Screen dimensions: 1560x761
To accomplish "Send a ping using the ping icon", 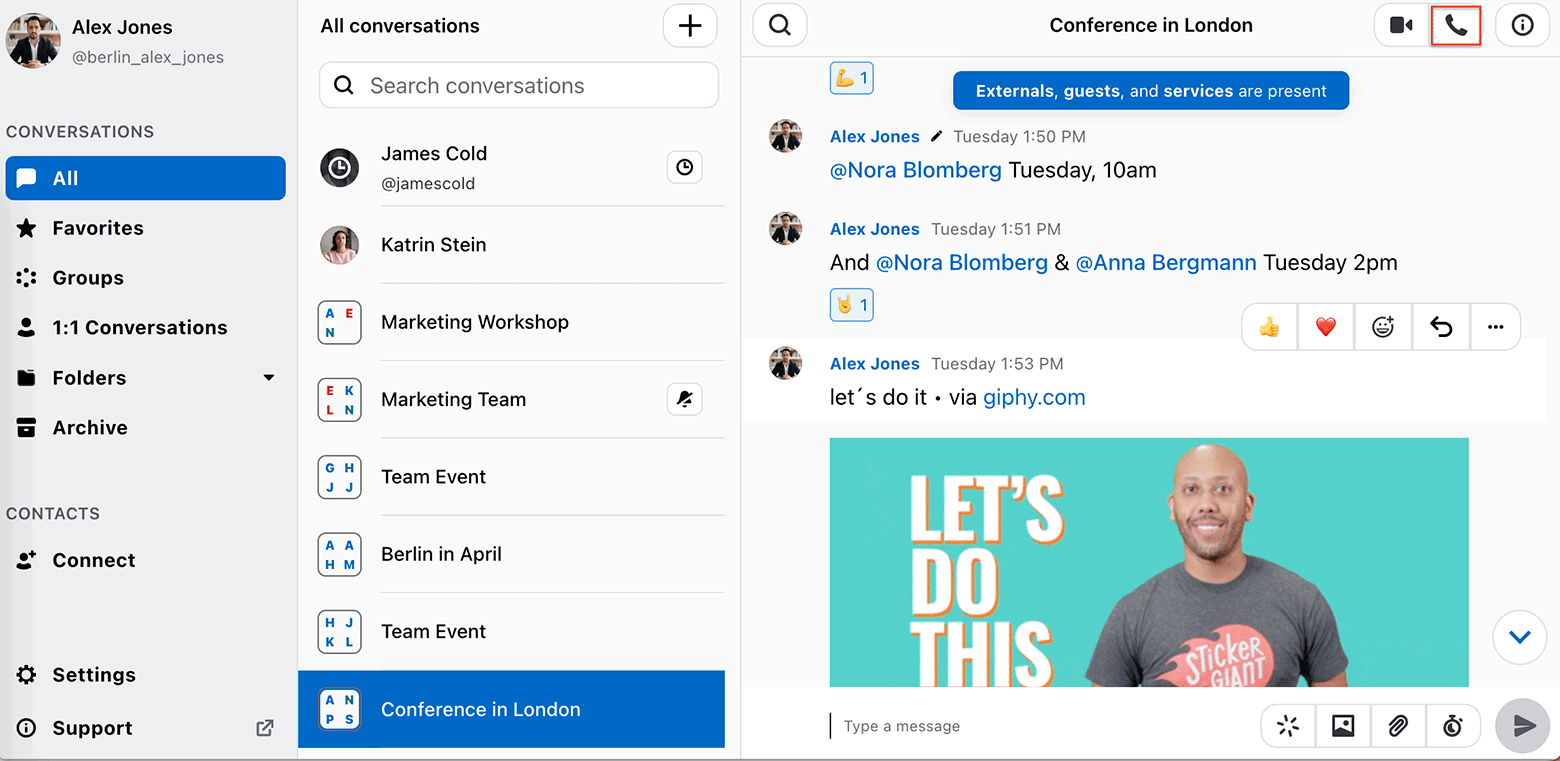I will (x=1288, y=726).
